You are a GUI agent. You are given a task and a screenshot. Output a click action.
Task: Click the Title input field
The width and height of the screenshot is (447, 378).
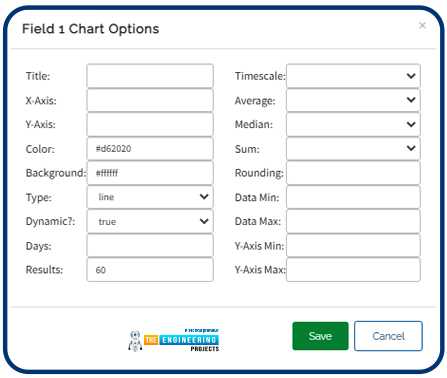pos(150,76)
